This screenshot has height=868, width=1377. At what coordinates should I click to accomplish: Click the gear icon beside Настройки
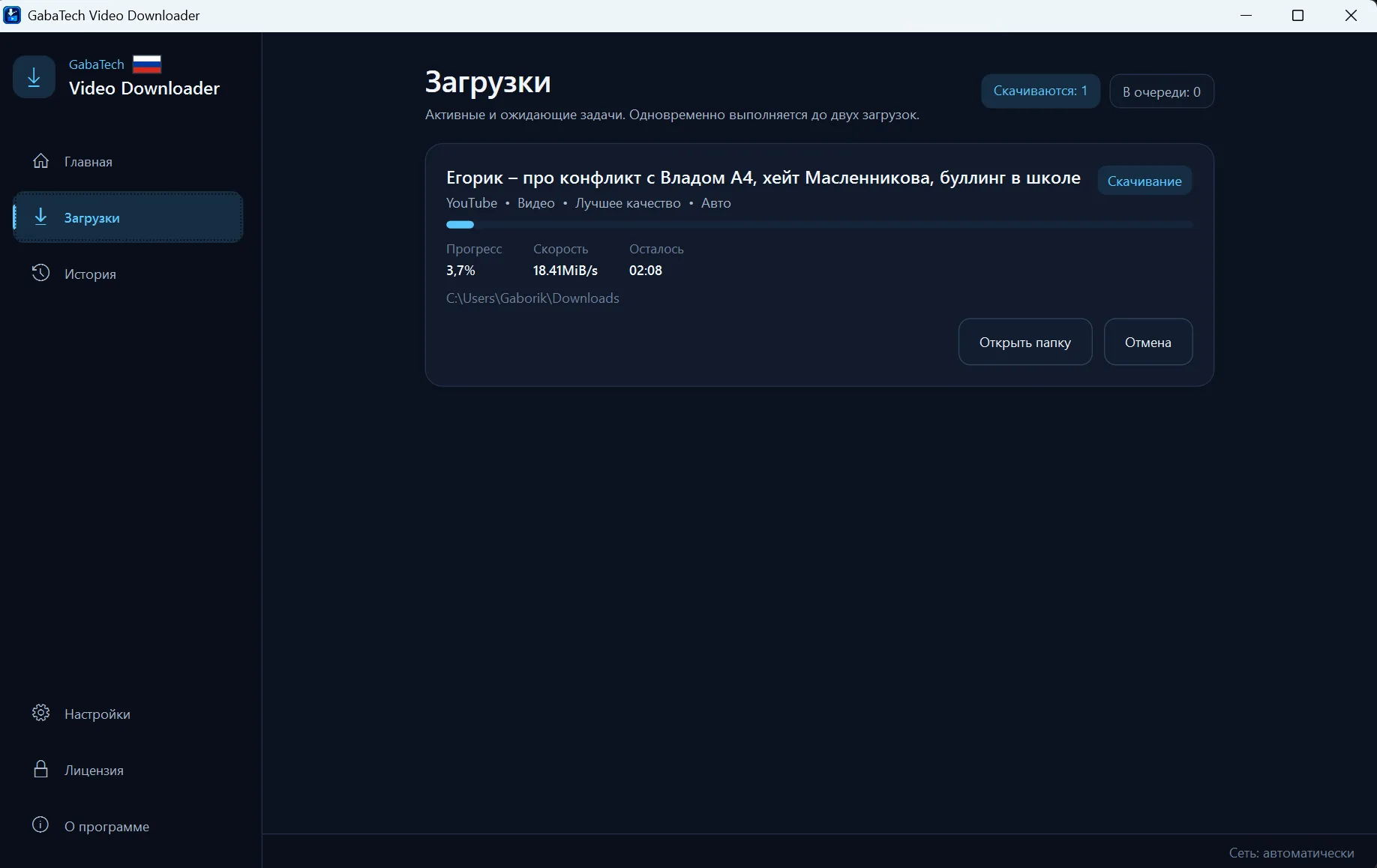pos(40,713)
